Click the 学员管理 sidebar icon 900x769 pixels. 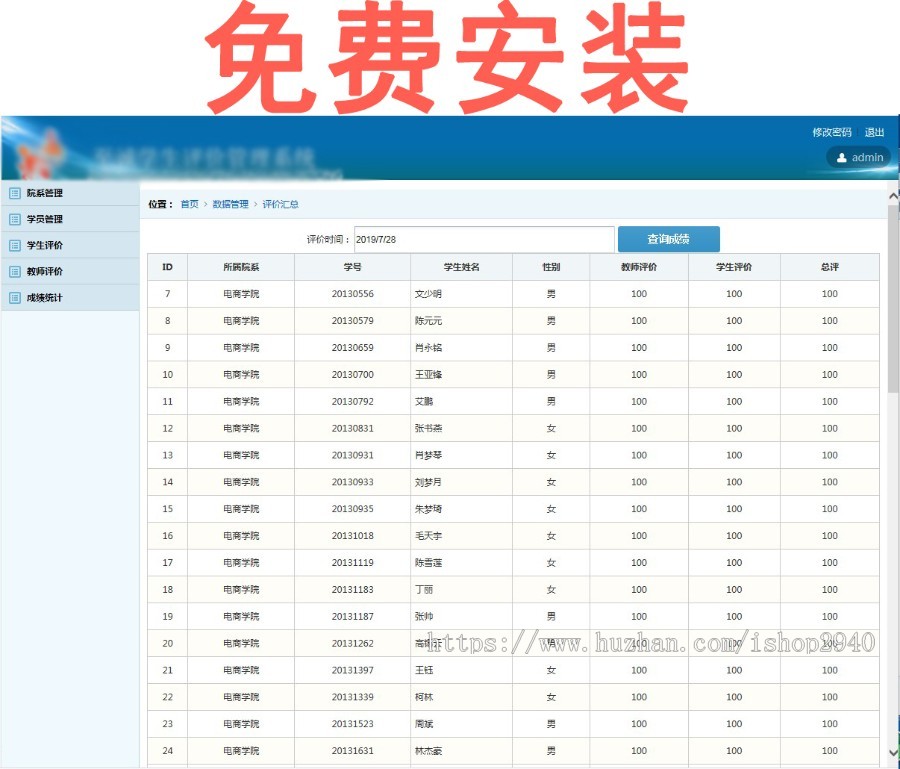(x=14, y=219)
